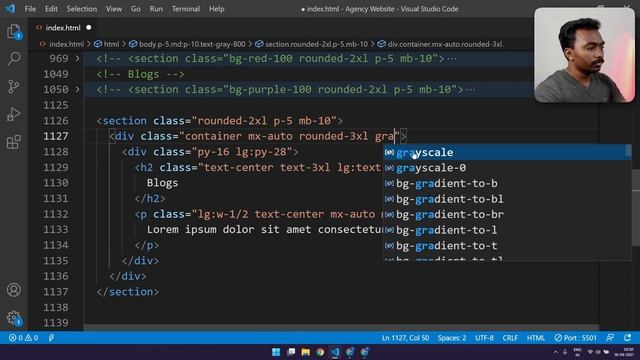This screenshot has height=360, width=640.
Task: Click line number 1139 in the gutter
Action: 56,323
